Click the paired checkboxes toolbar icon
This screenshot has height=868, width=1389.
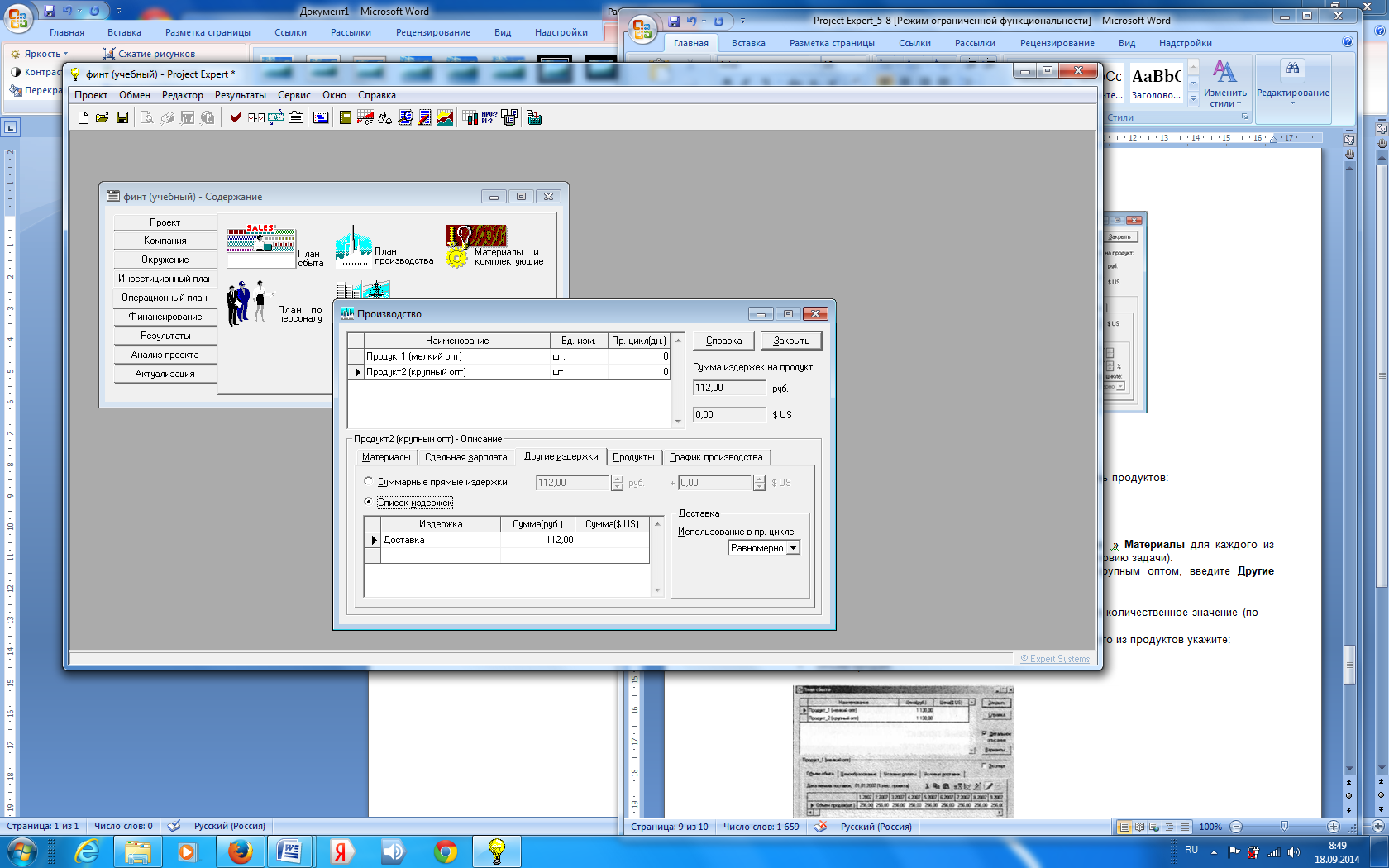[x=255, y=118]
